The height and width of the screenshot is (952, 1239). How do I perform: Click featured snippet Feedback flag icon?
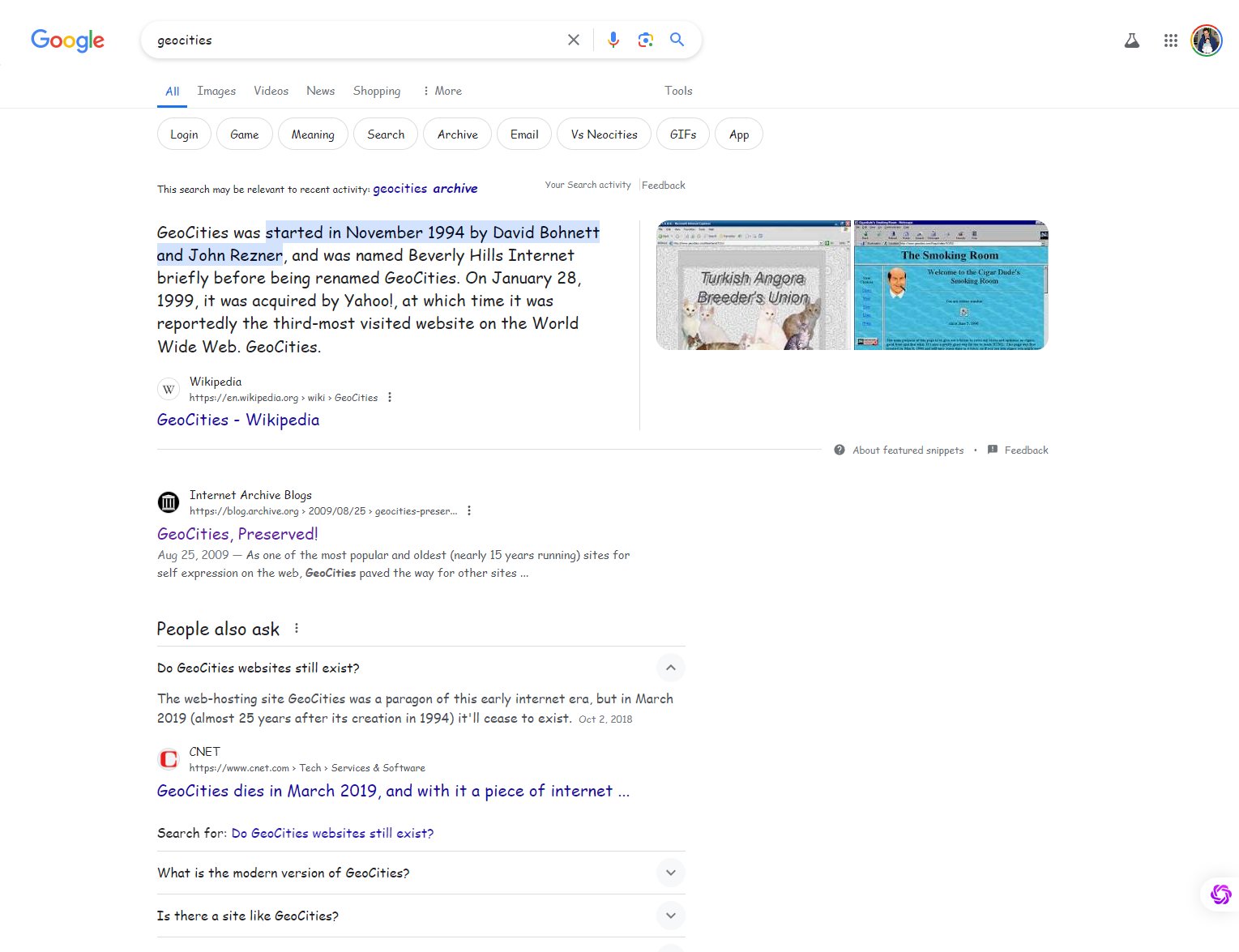[993, 450]
